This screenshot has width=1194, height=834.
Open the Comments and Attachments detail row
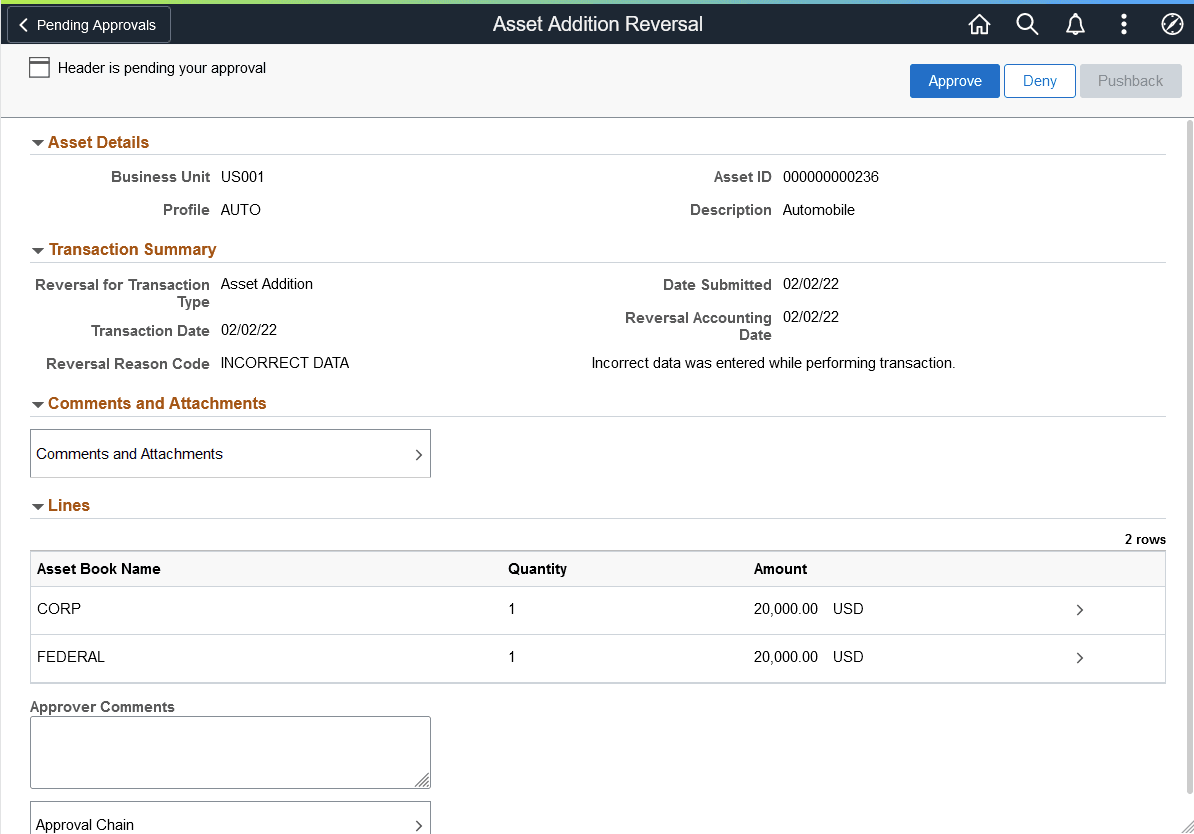[230, 453]
